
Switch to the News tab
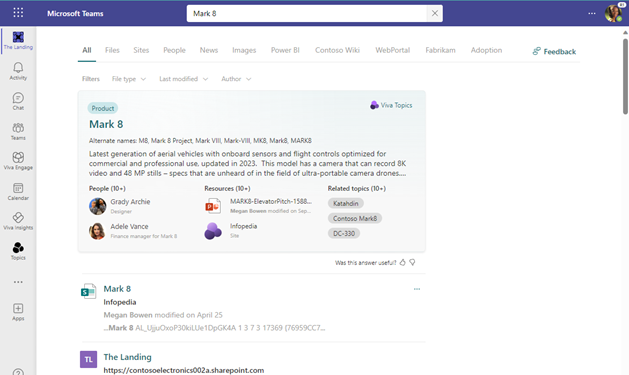point(209,50)
